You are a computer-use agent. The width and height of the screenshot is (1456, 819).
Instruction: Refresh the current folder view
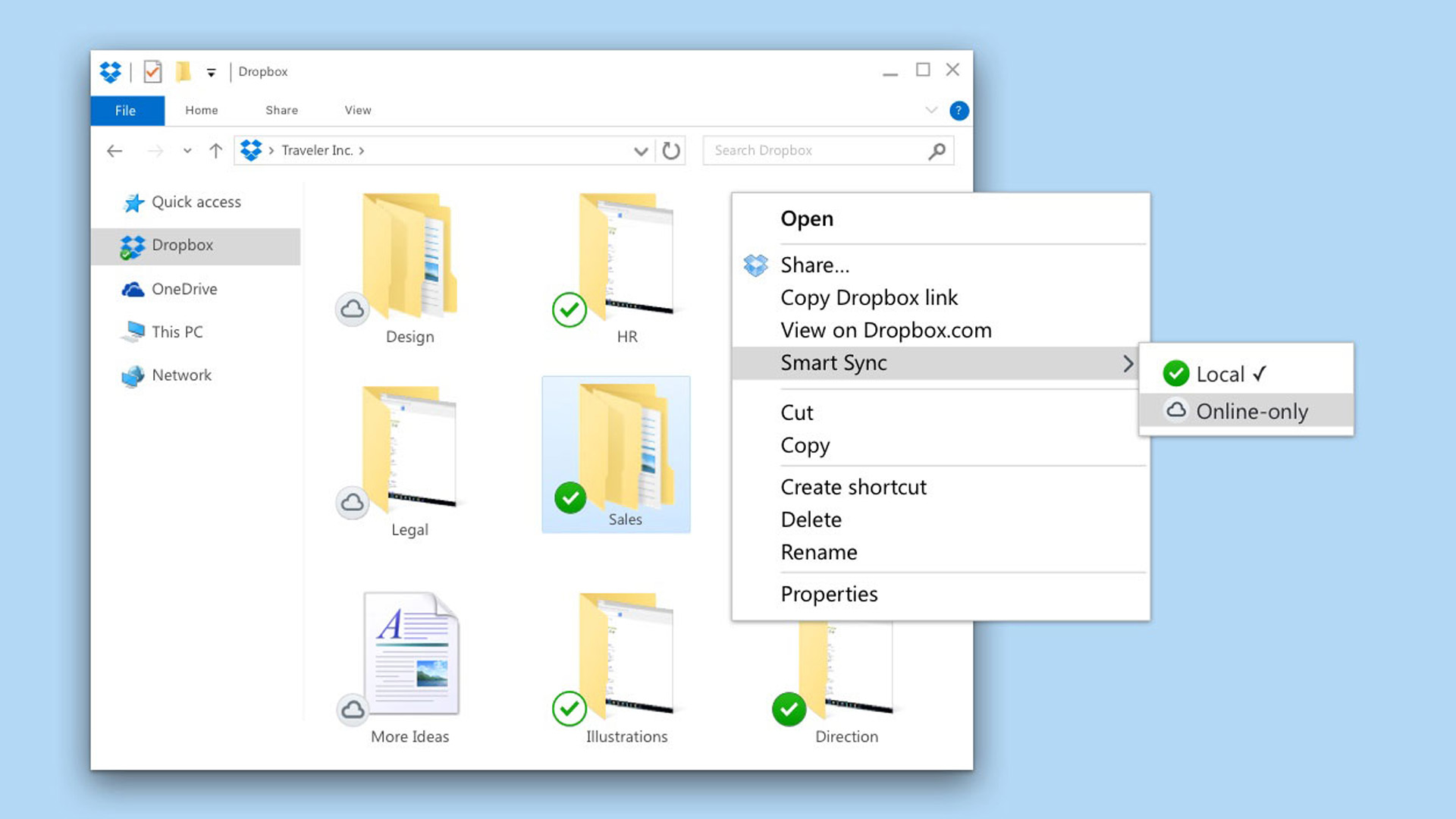[670, 151]
